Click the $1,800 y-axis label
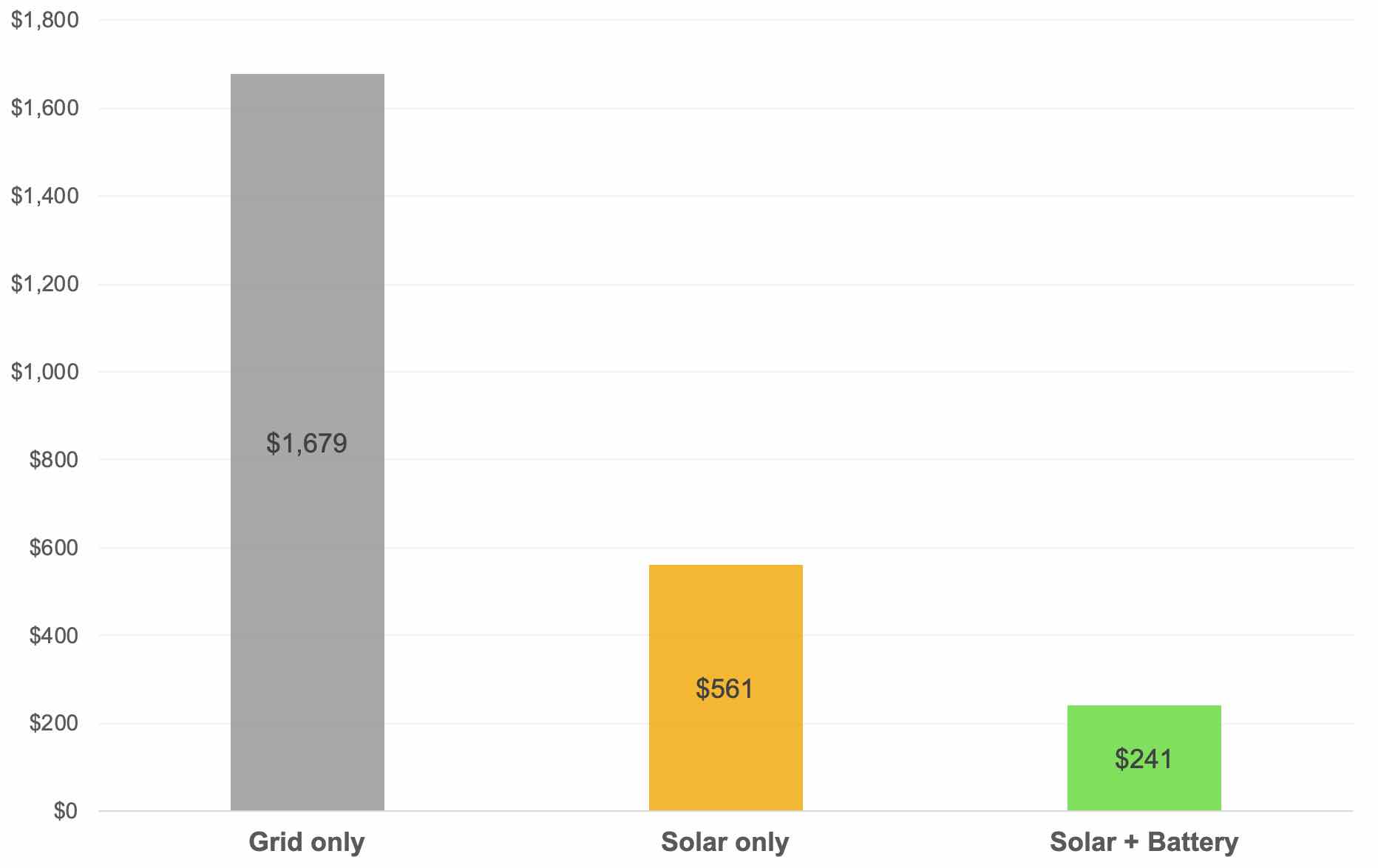1378x868 pixels. tap(45, 20)
